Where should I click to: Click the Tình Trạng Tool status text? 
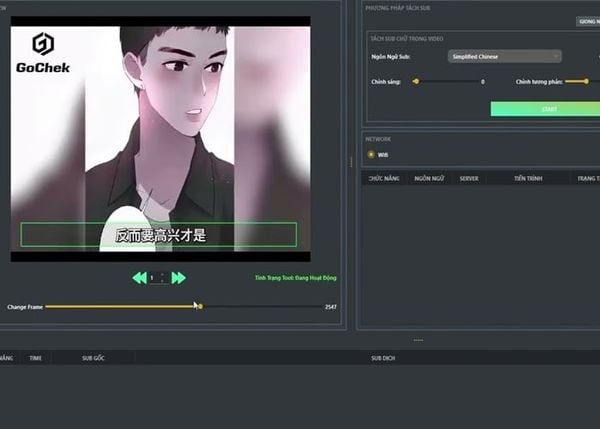click(296, 278)
